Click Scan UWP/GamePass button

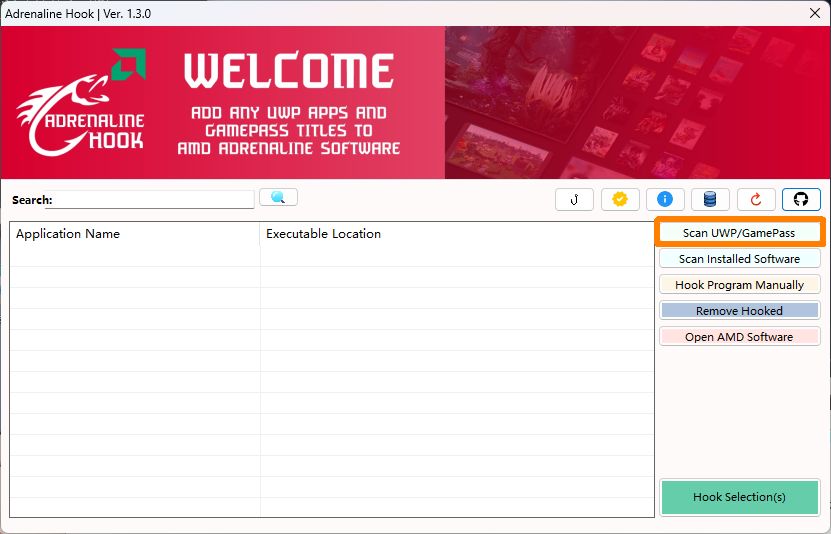click(739, 233)
